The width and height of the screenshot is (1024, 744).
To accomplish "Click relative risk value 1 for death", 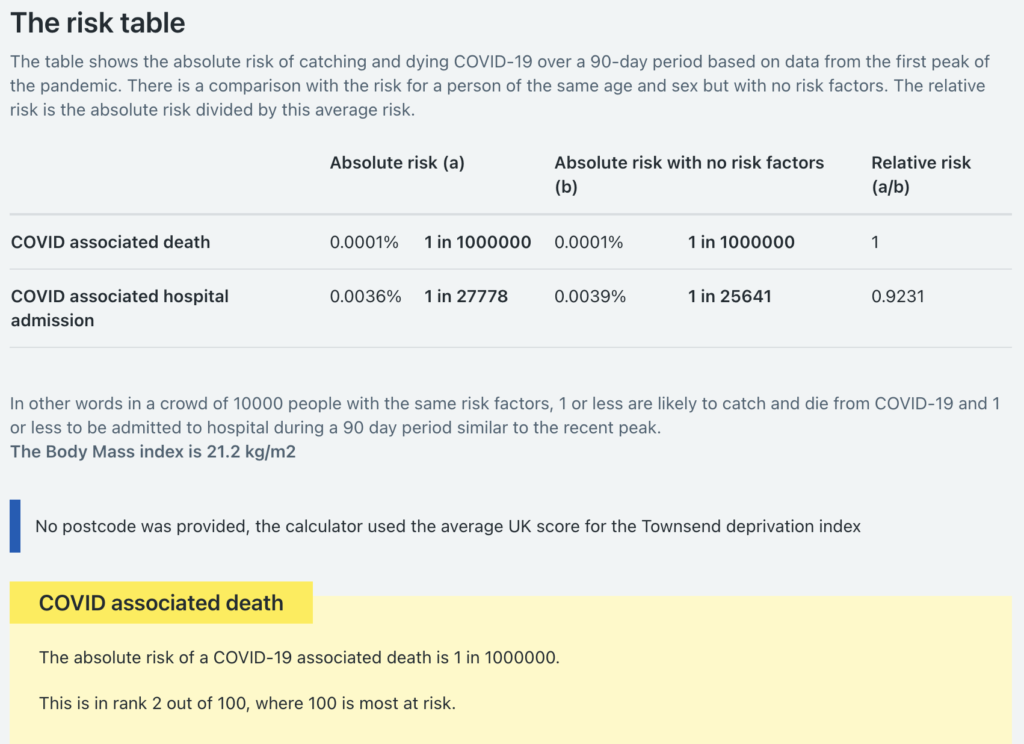I will [x=875, y=242].
